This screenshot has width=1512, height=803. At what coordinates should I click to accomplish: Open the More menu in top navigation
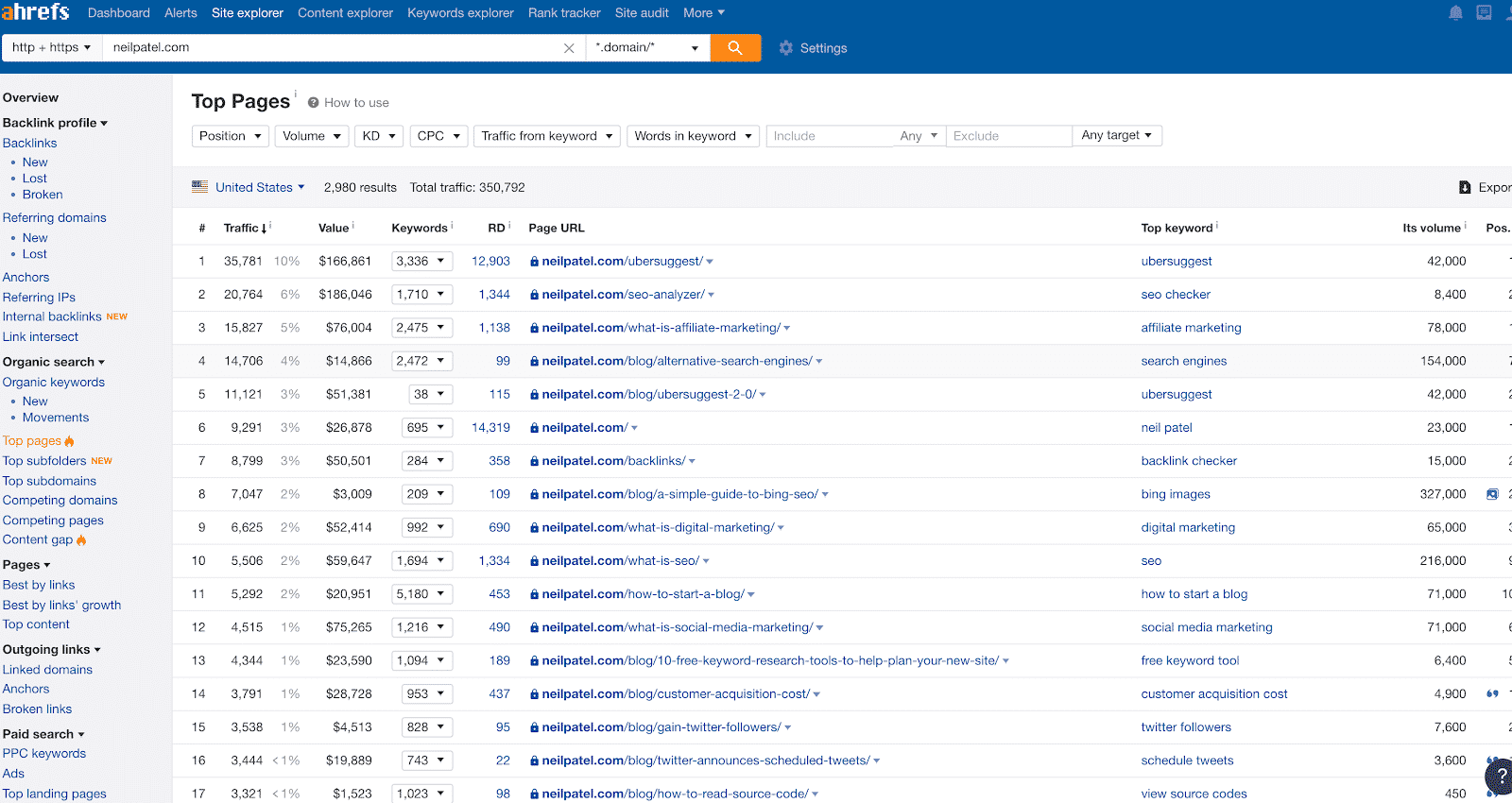703,13
